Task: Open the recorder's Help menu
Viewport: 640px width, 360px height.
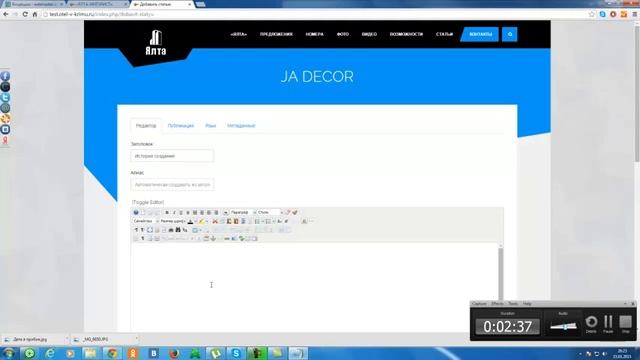Action: tap(527, 304)
